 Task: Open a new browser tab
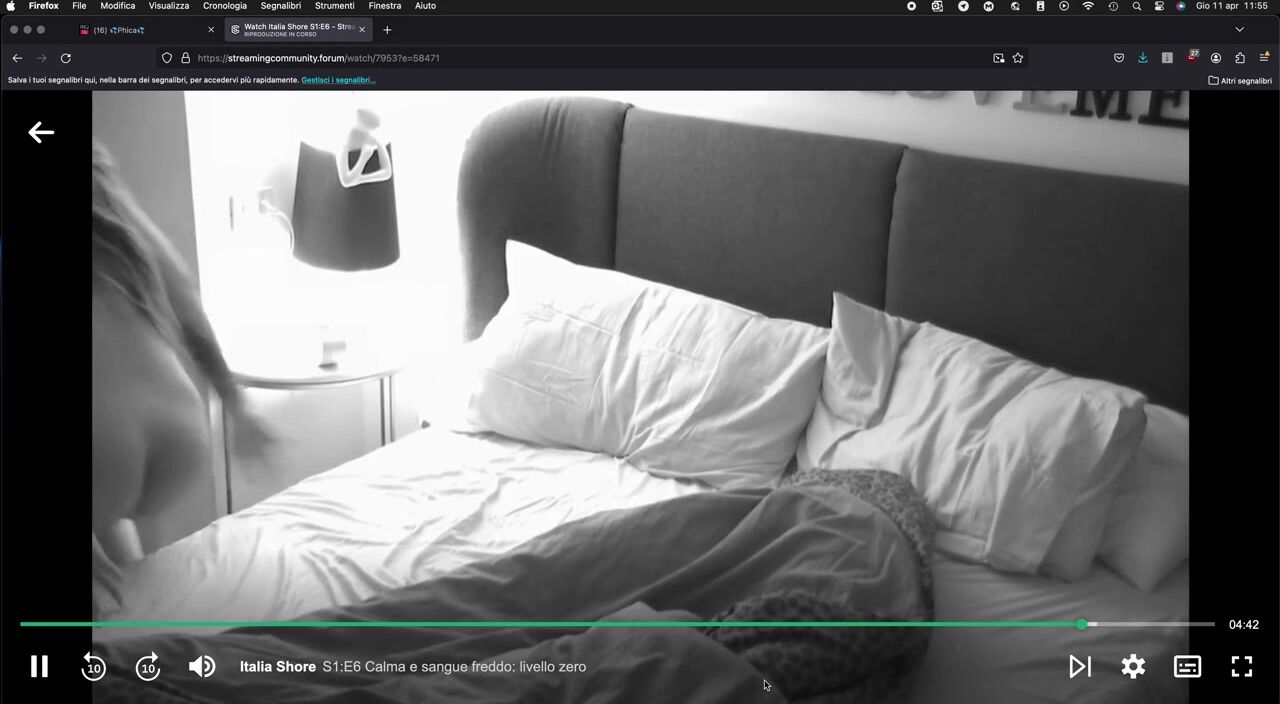(x=387, y=30)
